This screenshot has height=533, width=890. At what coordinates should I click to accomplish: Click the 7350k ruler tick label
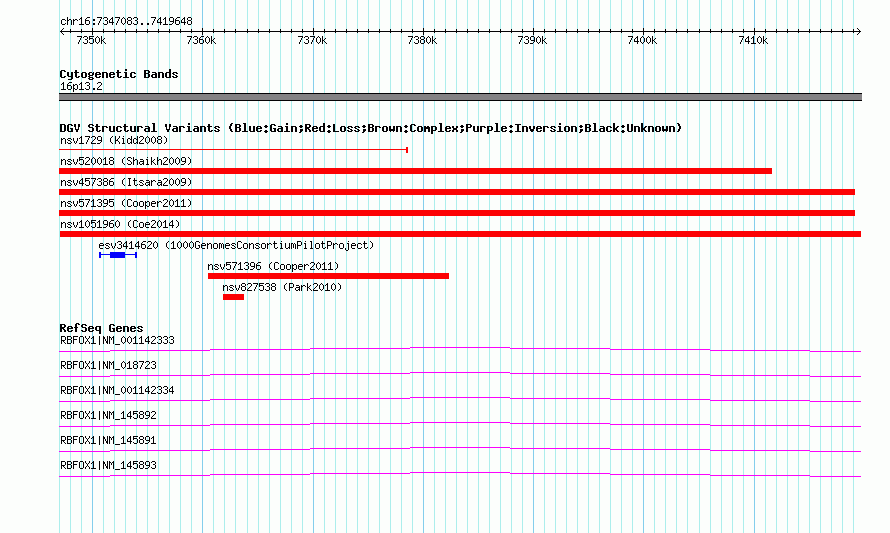coord(91,41)
